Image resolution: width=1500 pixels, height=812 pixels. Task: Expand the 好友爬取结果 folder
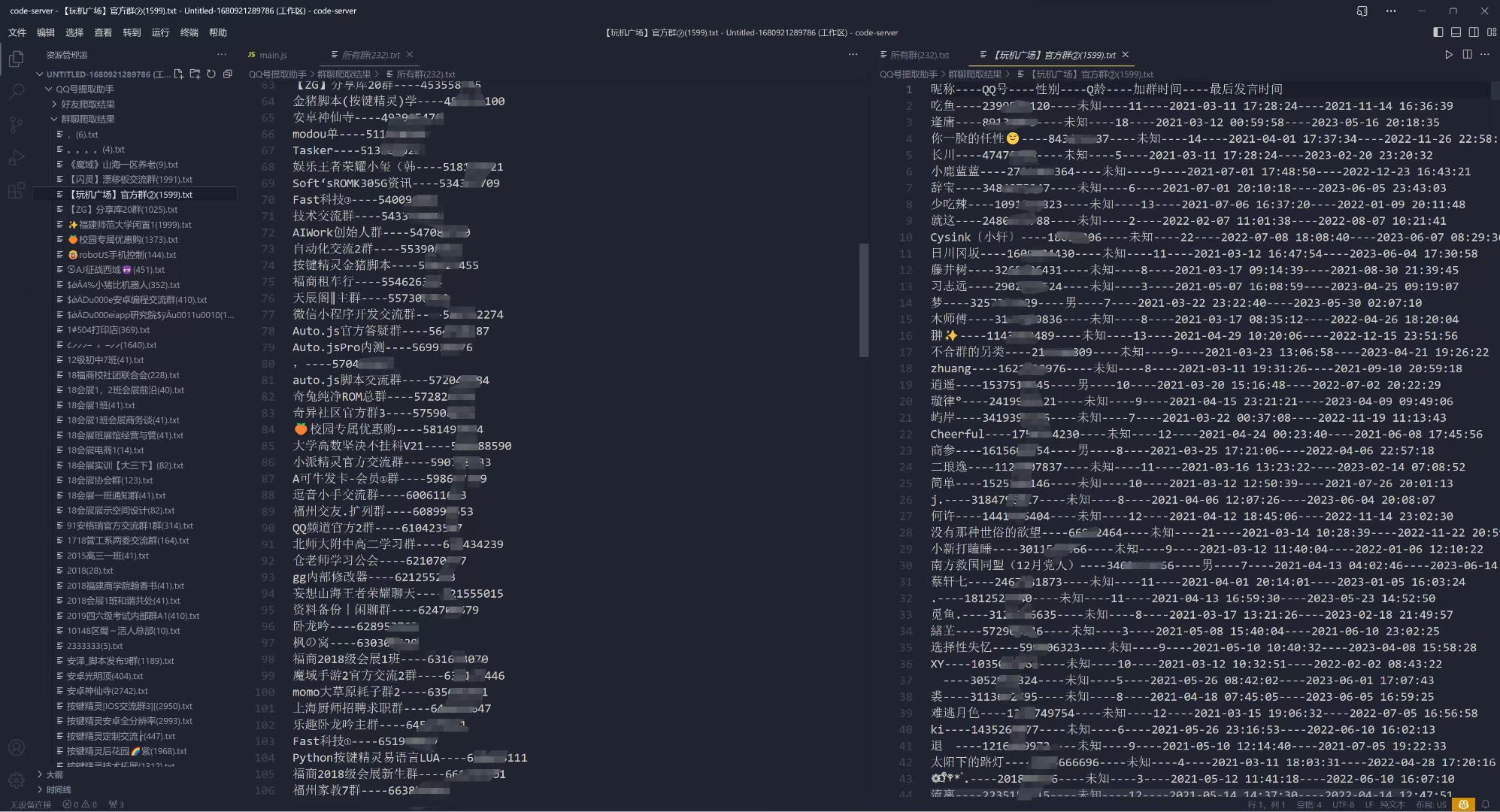[87, 104]
